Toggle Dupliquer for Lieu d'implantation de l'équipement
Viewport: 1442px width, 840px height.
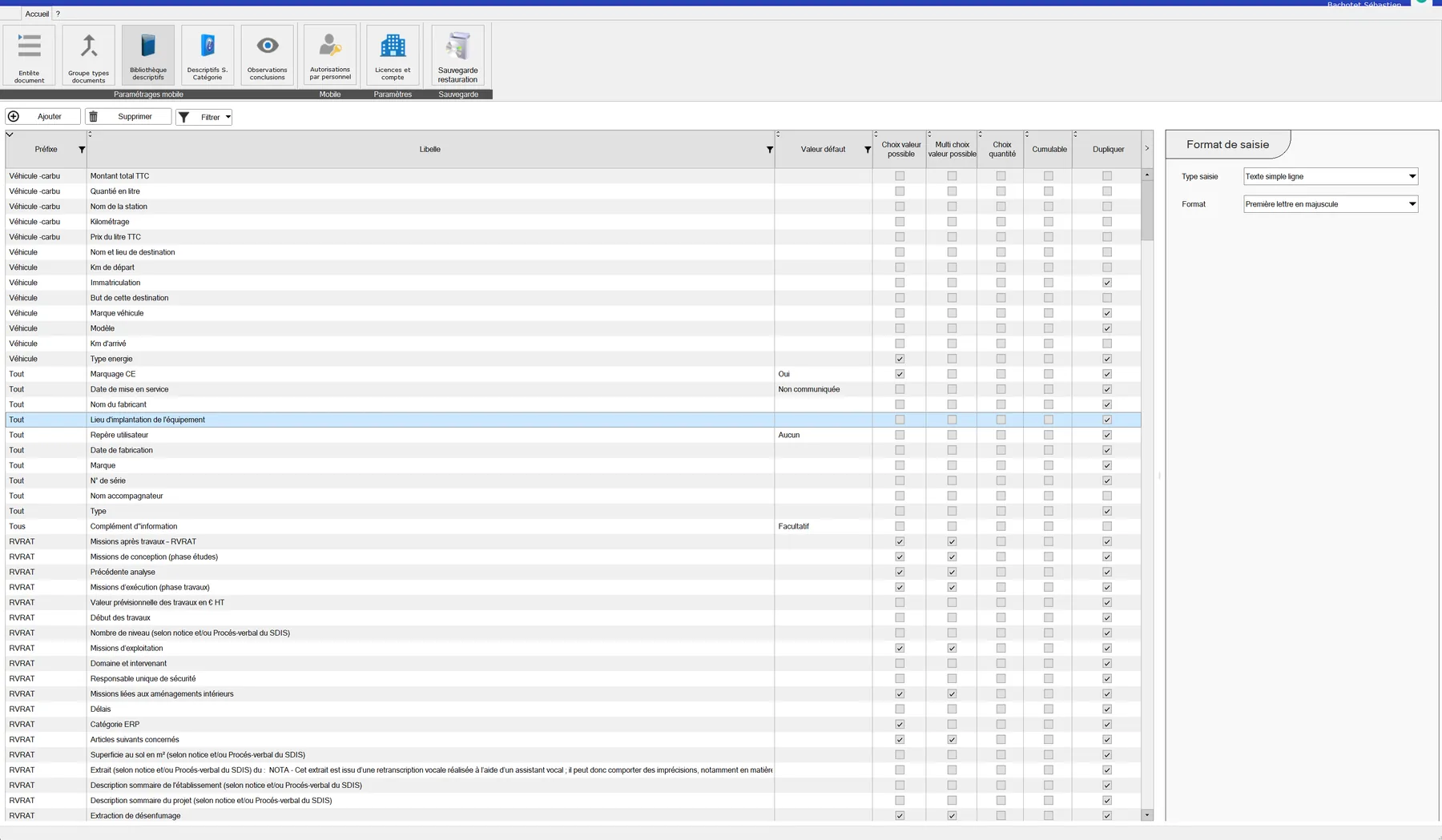pyautogui.click(x=1107, y=420)
